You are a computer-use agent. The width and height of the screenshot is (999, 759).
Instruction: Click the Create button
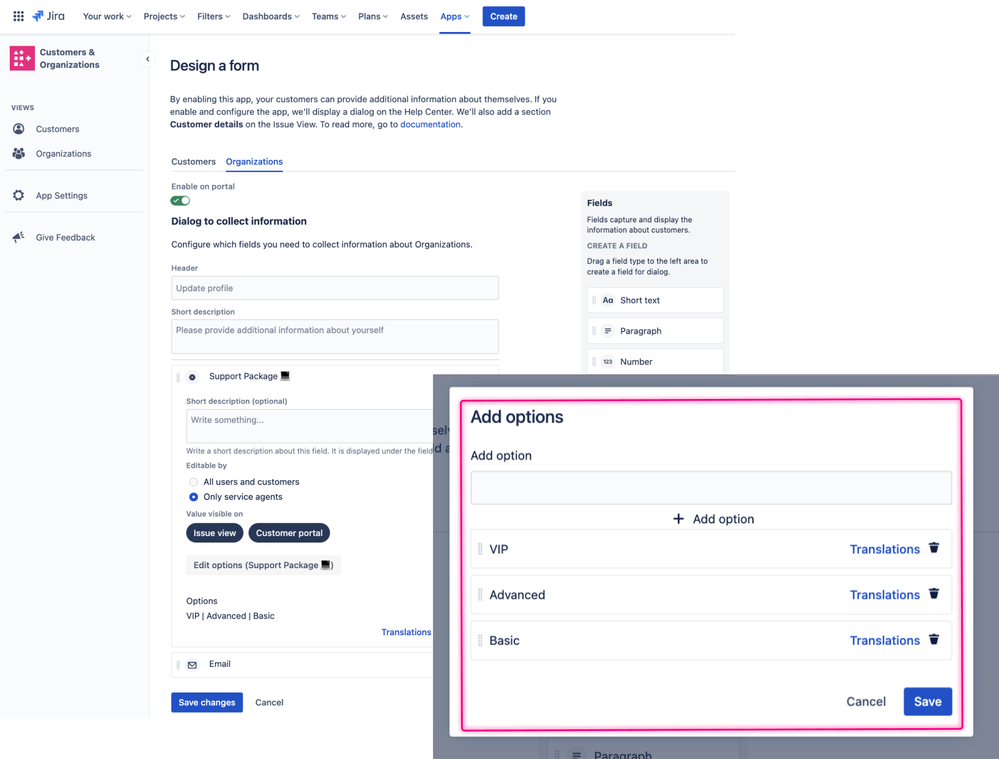[x=503, y=17]
